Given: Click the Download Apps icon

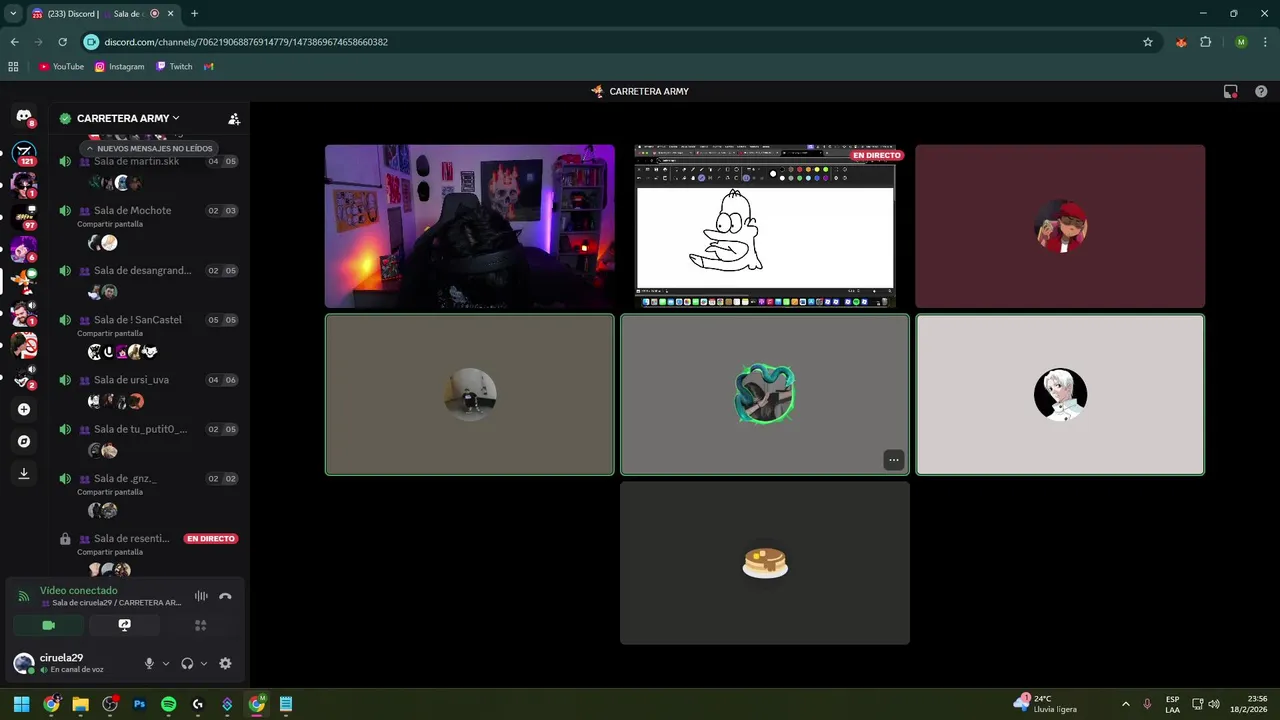Looking at the screenshot, I should [24, 474].
